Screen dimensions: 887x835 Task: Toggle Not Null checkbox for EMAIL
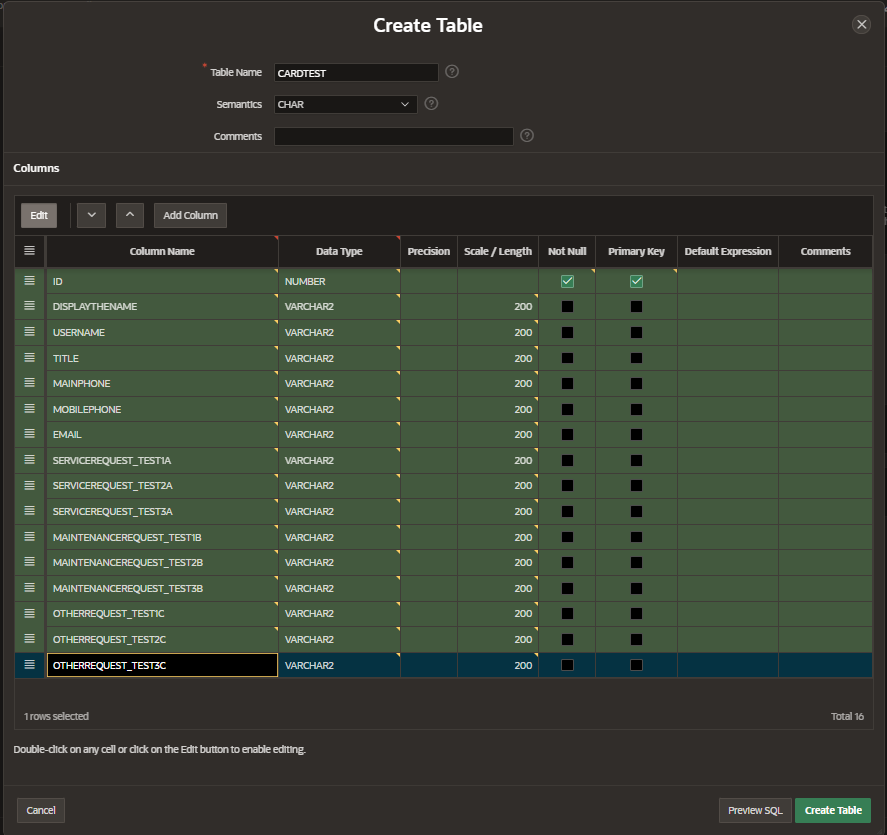pyautogui.click(x=567, y=434)
